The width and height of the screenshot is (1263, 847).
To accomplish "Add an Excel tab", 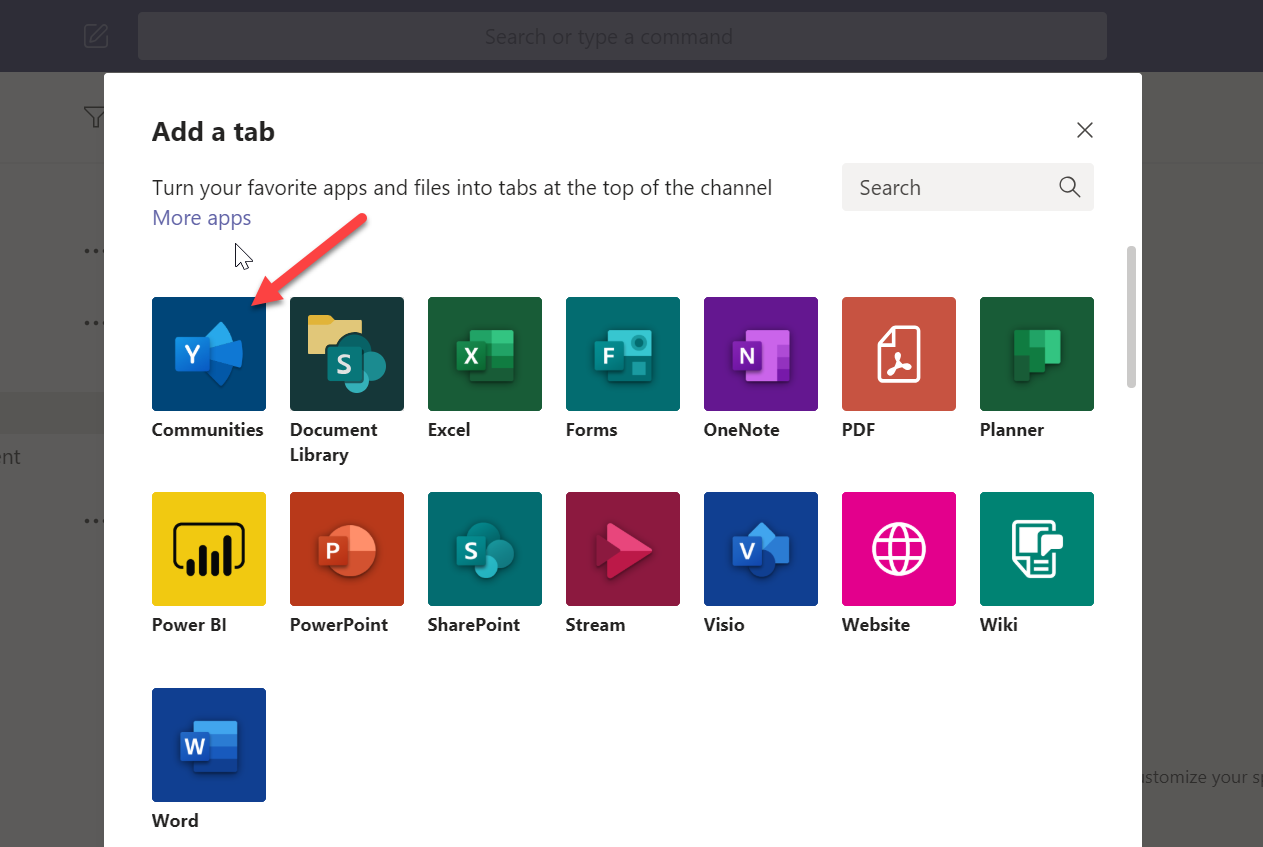I will [484, 354].
